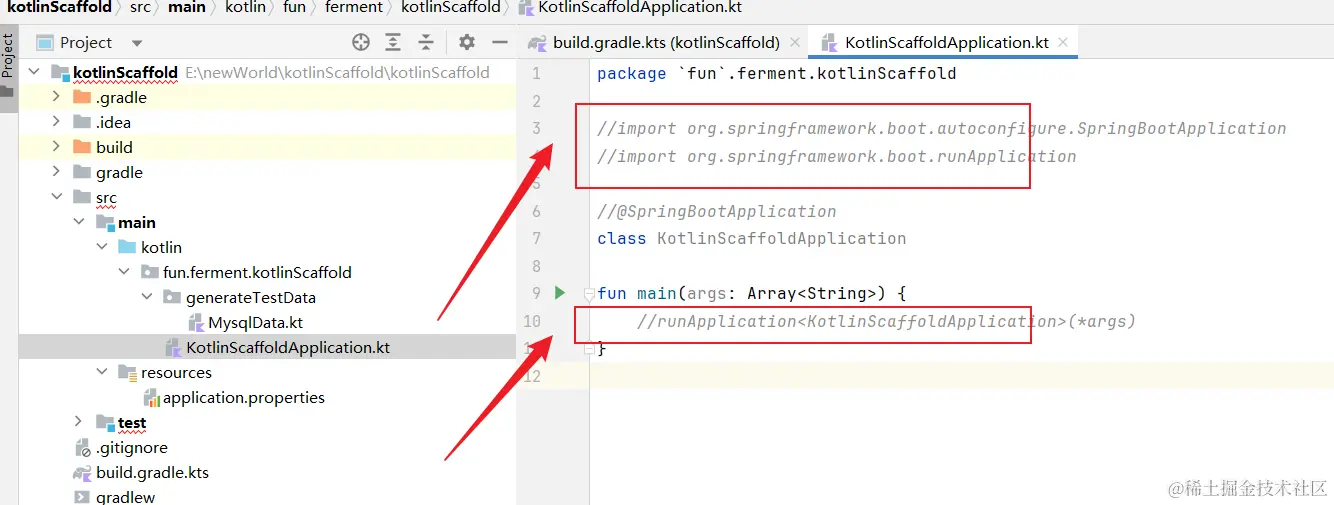Click the main module folder icon
1334x505 pixels.
(x=105, y=222)
